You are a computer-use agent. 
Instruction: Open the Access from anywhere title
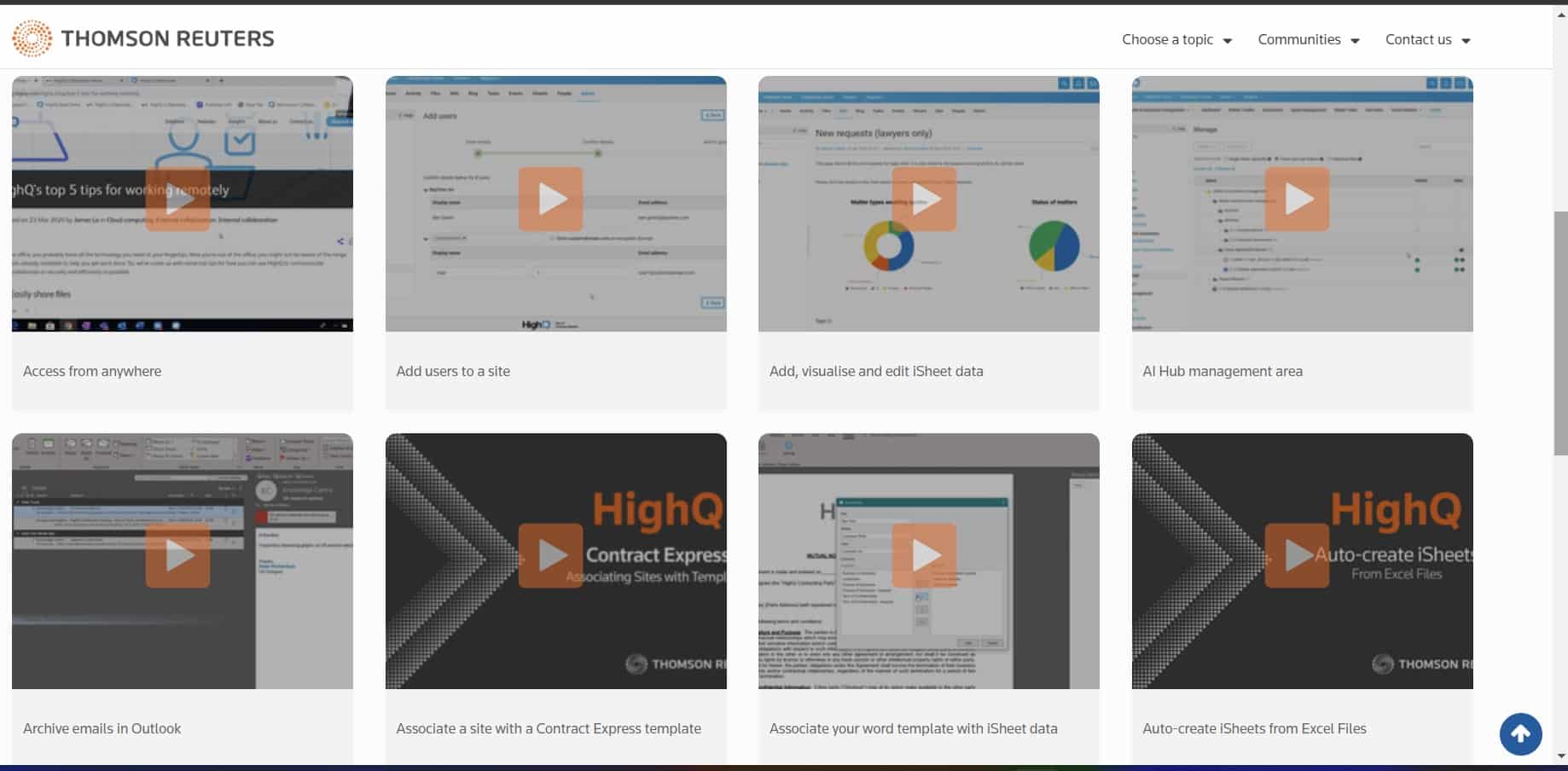click(x=92, y=371)
